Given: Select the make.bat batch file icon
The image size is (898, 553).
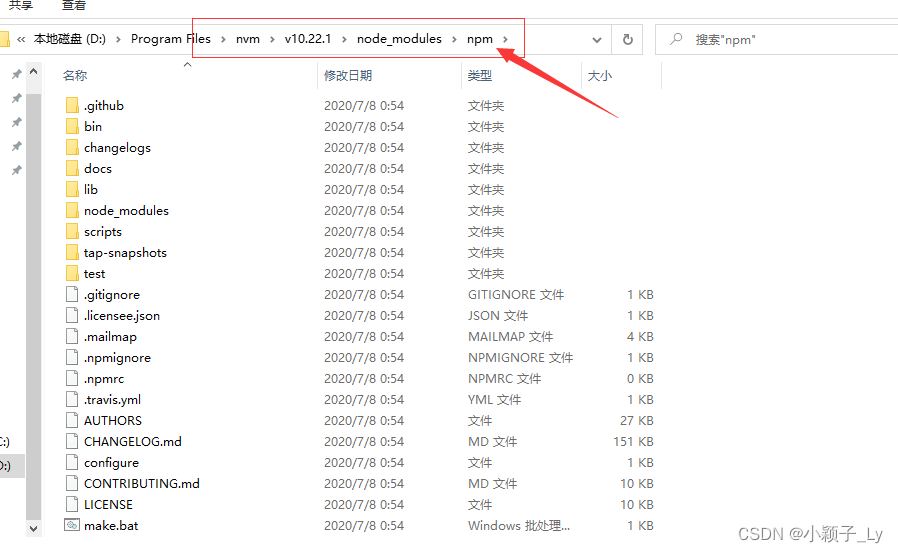Looking at the screenshot, I should coord(72,525).
